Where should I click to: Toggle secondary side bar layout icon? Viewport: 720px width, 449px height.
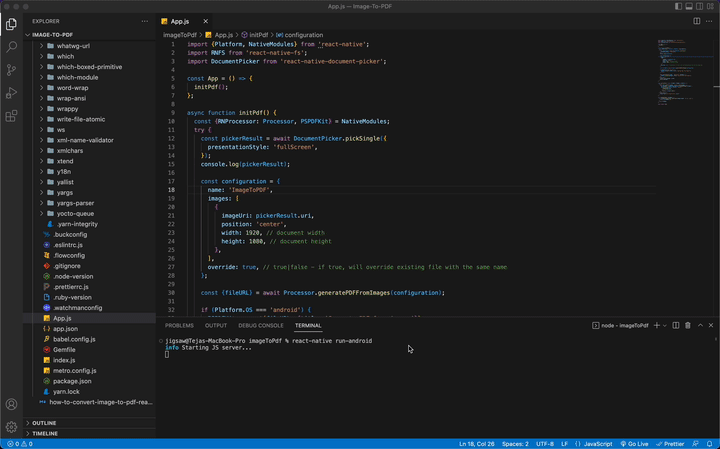[699, 6]
